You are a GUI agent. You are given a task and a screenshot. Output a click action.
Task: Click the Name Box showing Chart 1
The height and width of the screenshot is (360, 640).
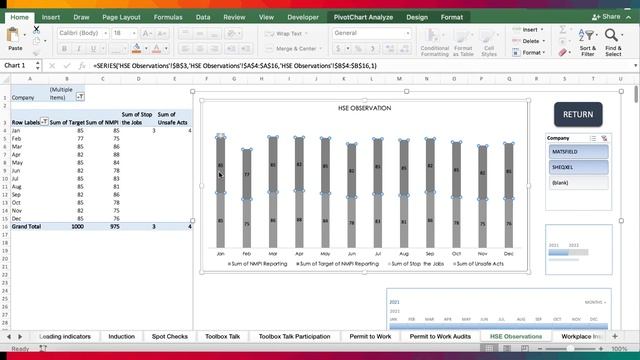click(x=18, y=65)
